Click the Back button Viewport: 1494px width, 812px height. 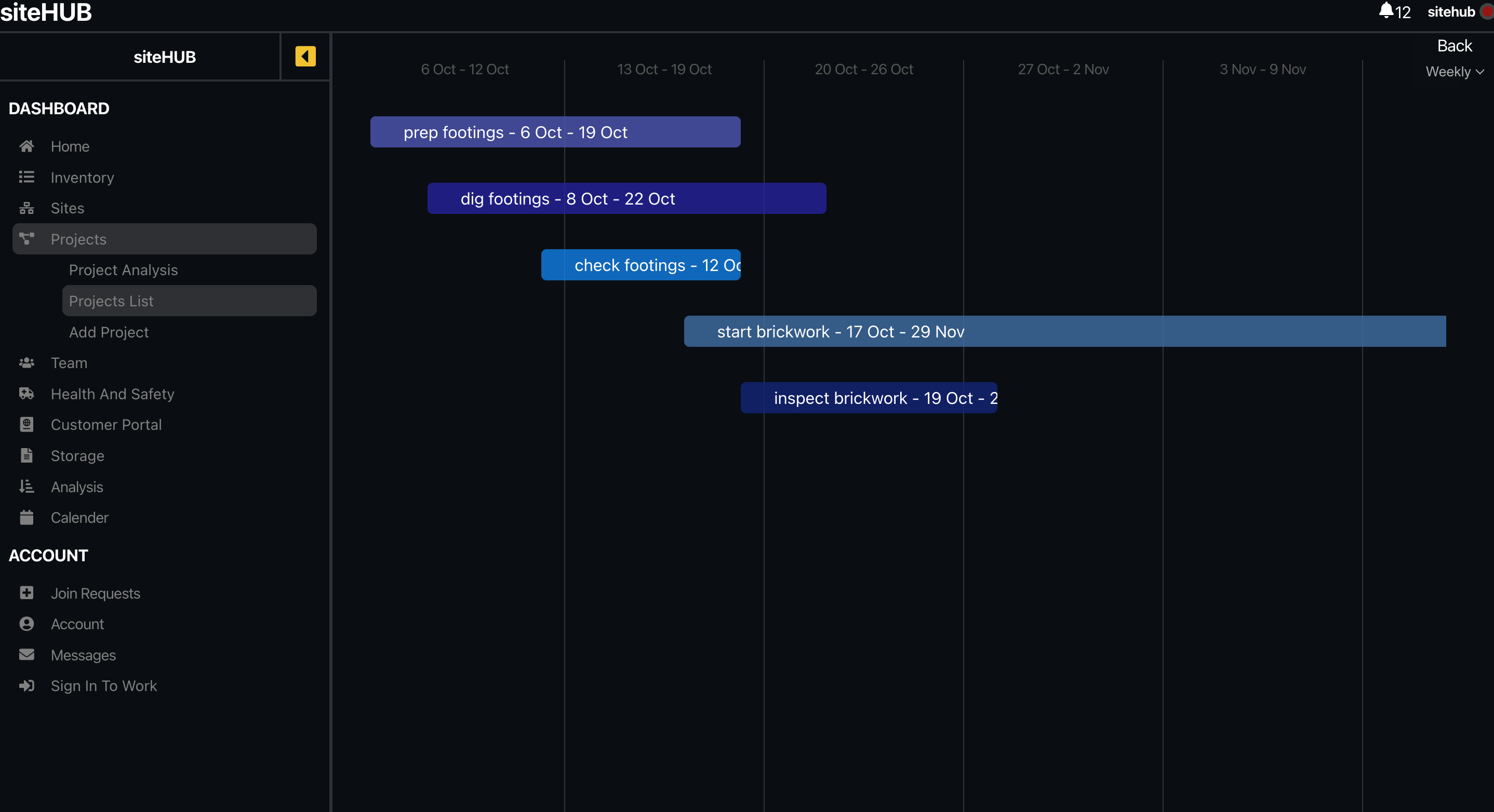tap(1454, 45)
